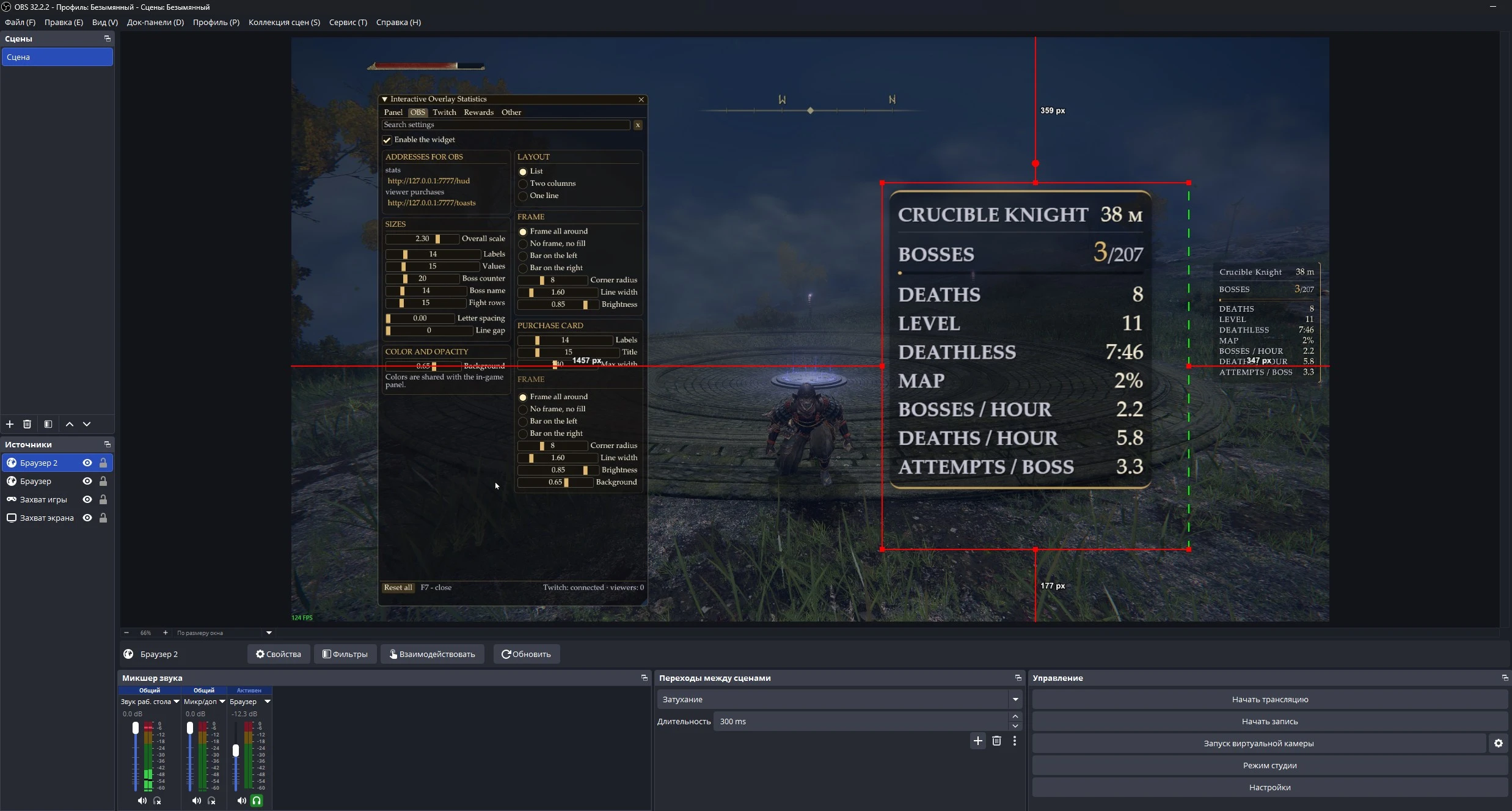Collapse the Interactive Overlay Statistics panel

click(384, 99)
